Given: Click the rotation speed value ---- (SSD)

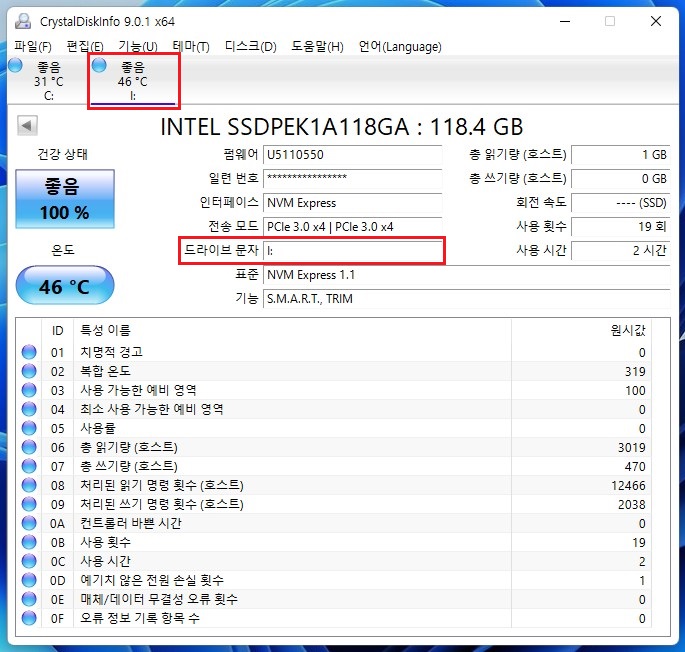Looking at the screenshot, I should point(621,203).
